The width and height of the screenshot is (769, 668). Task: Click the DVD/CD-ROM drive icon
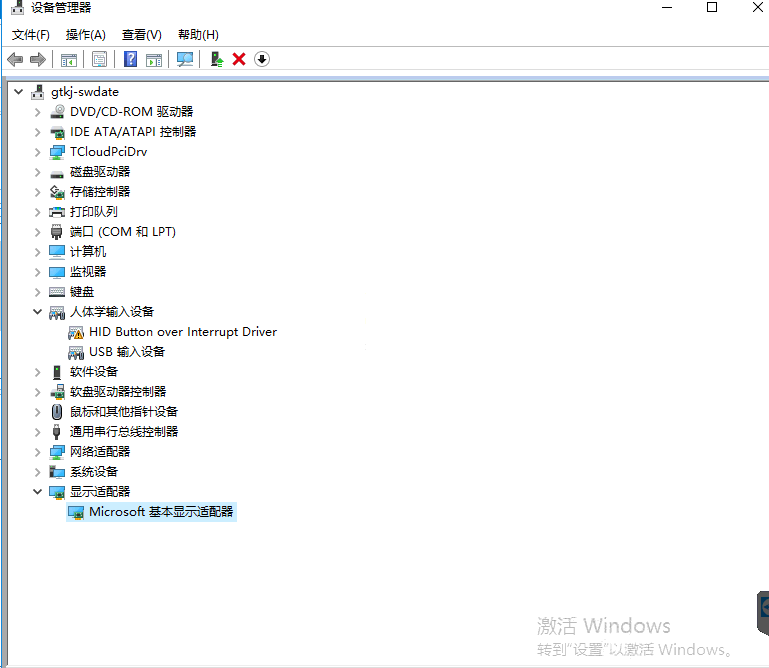[x=57, y=112]
